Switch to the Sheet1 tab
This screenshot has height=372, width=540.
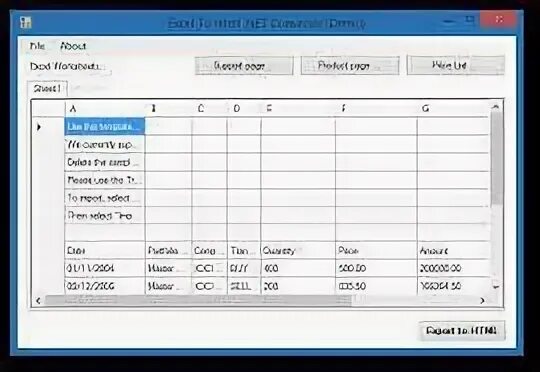(47, 89)
